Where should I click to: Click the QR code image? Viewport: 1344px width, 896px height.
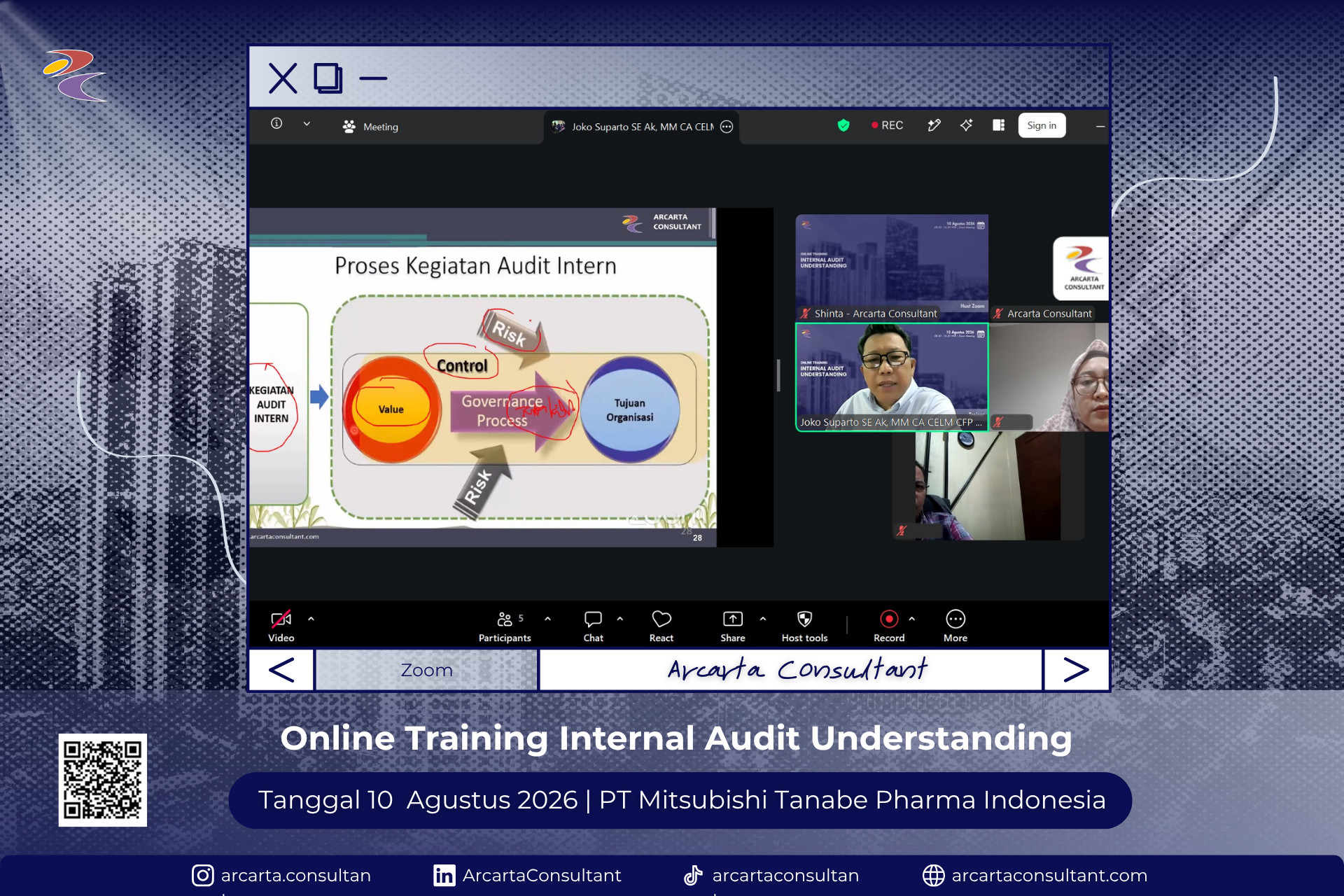point(103,780)
